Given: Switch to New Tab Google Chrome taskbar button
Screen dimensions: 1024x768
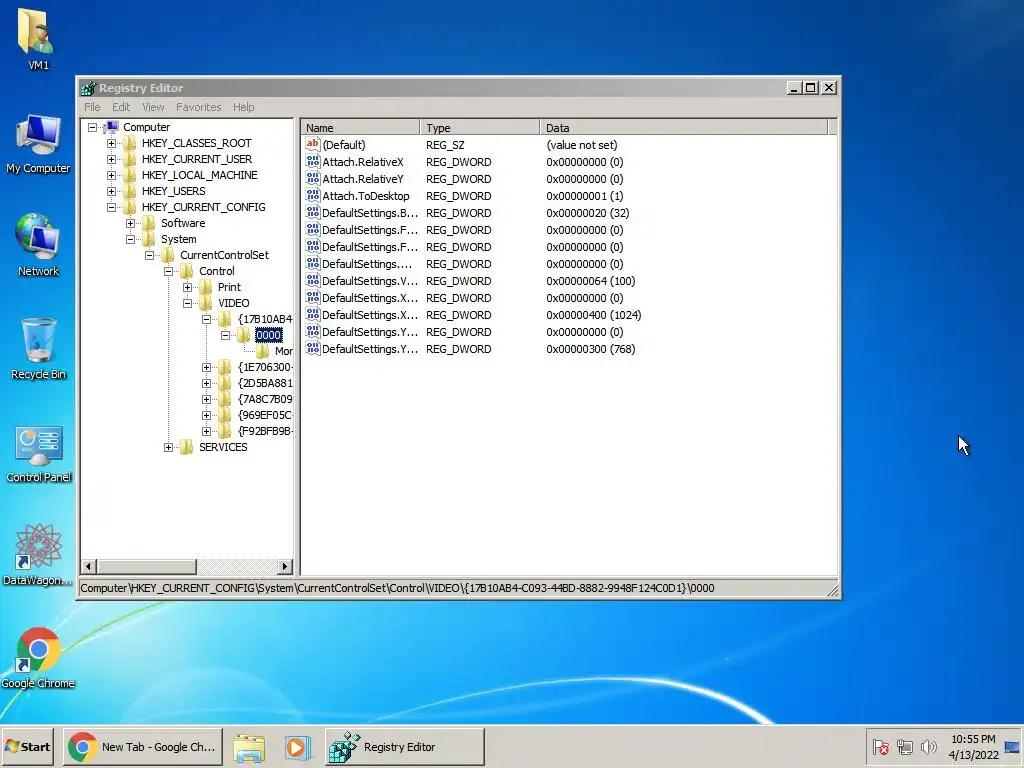Looking at the screenshot, I should [x=143, y=746].
